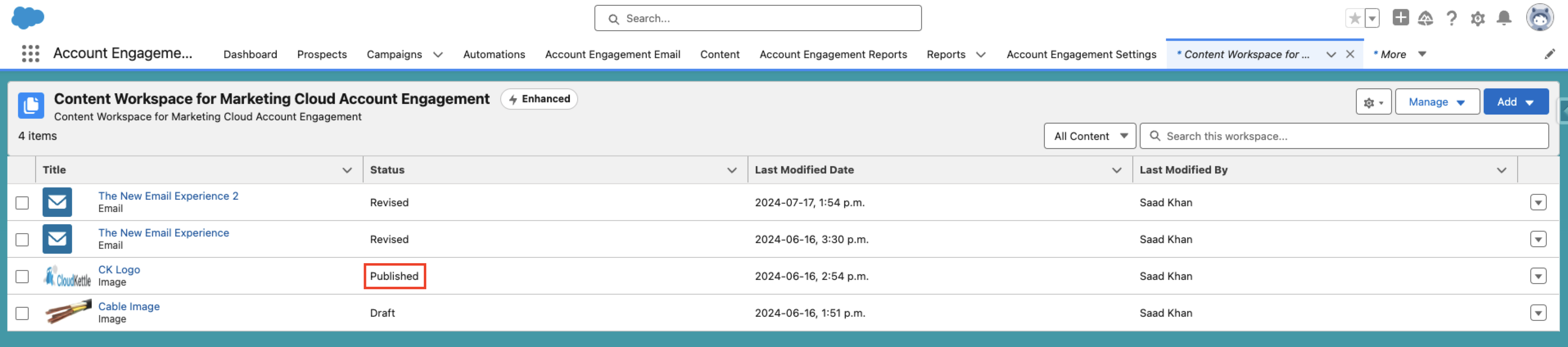Open the notifications bell
The height and width of the screenshot is (347, 1568).
click(x=1504, y=18)
